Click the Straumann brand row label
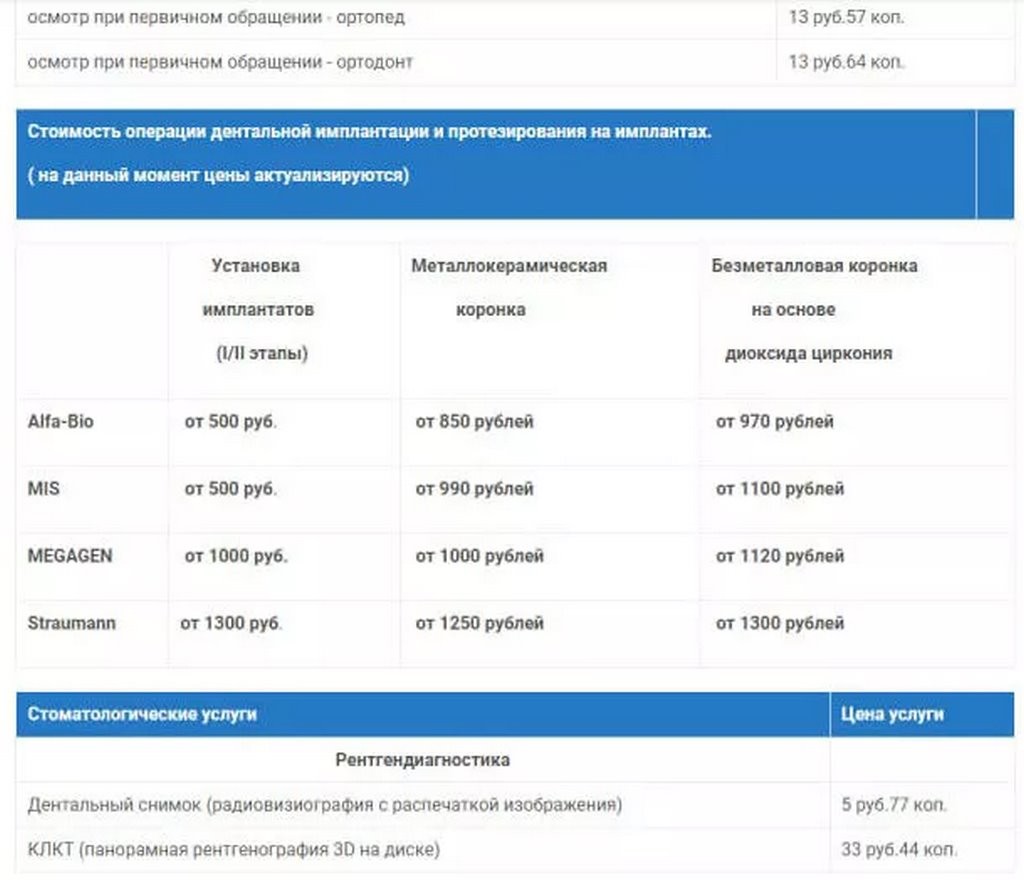The height and width of the screenshot is (880, 1024). 72,623
